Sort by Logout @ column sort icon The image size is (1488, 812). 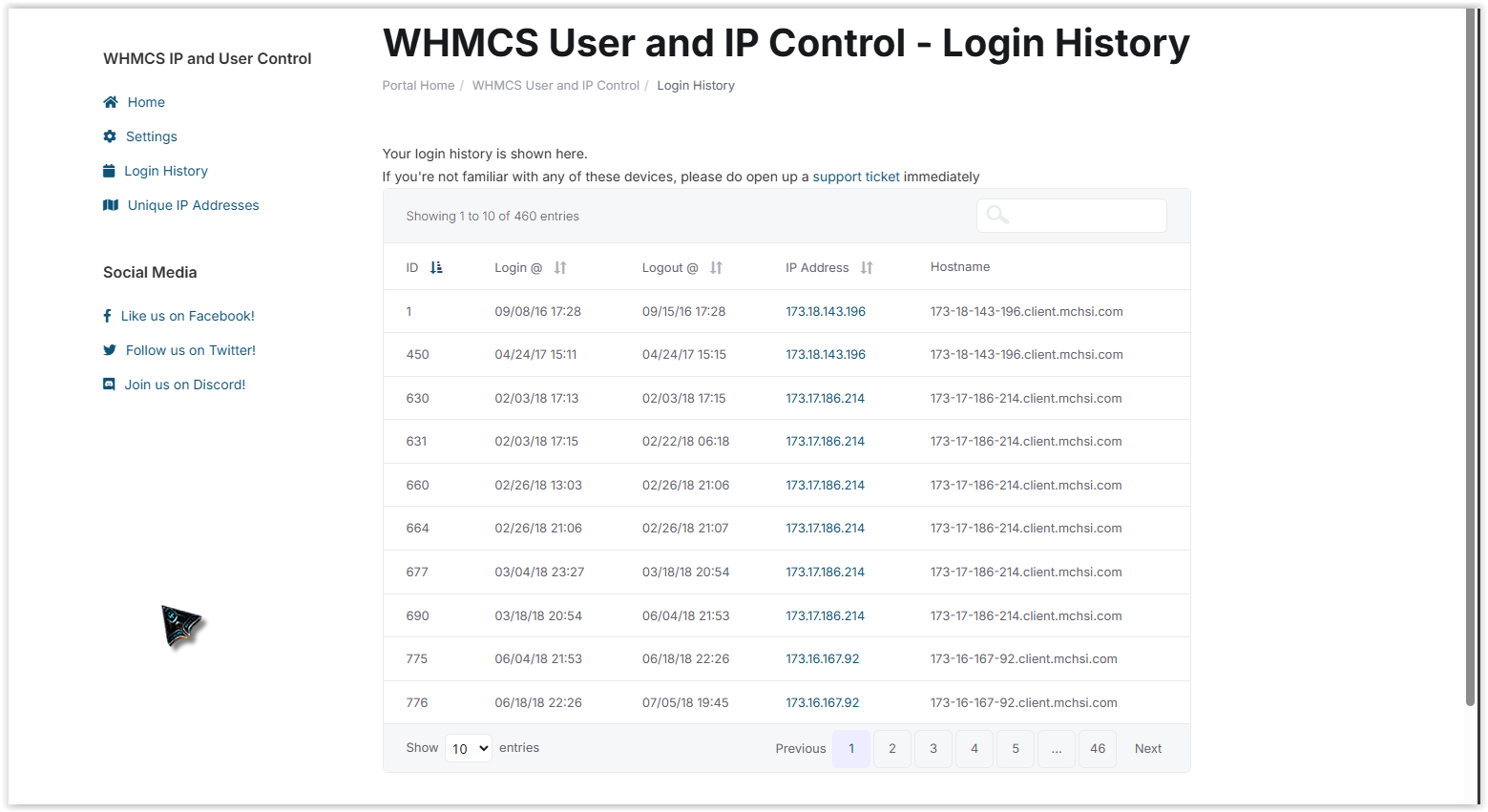pyautogui.click(x=716, y=268)
